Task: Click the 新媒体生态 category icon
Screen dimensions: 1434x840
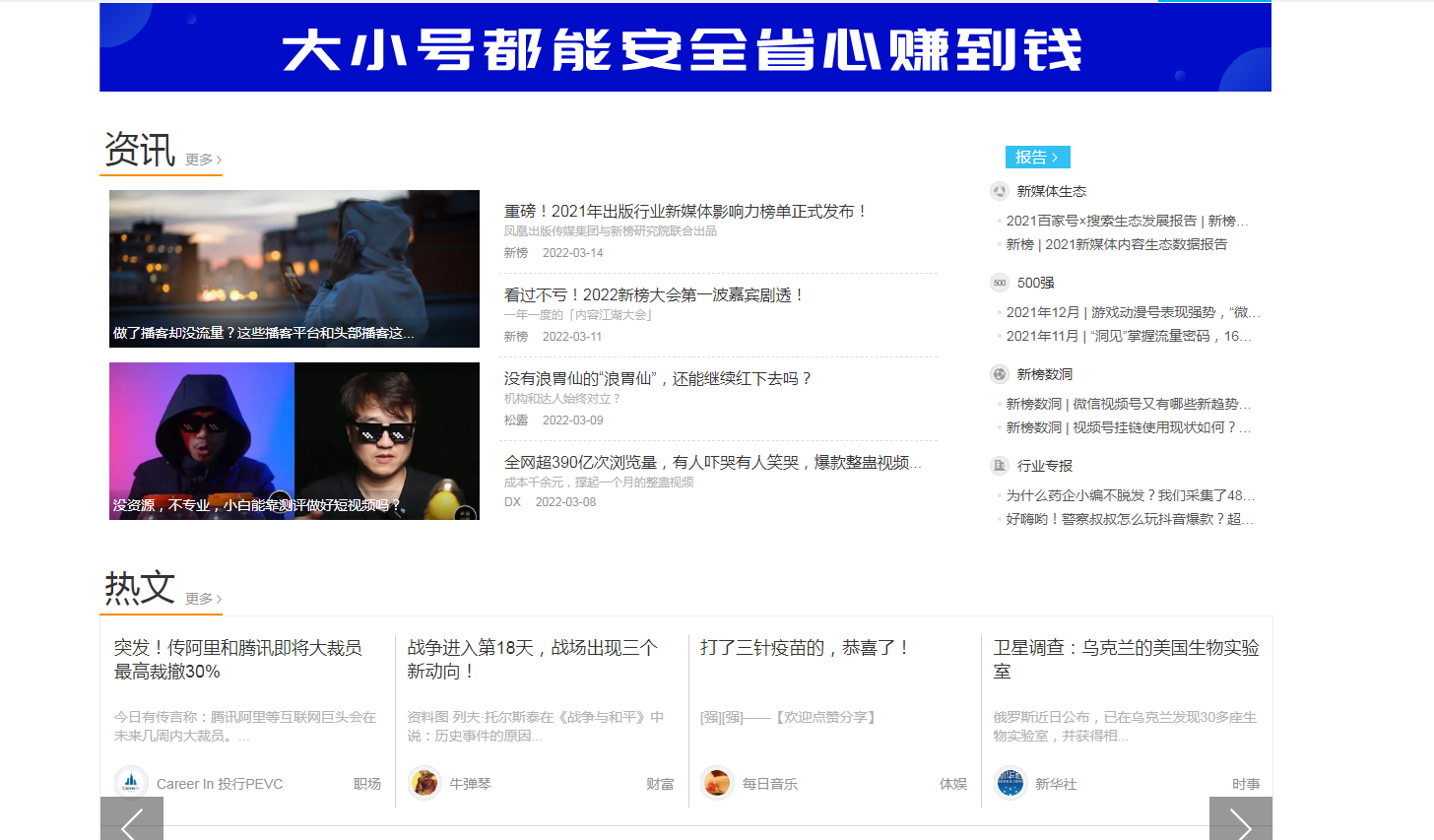Action: pos(1000,191)
